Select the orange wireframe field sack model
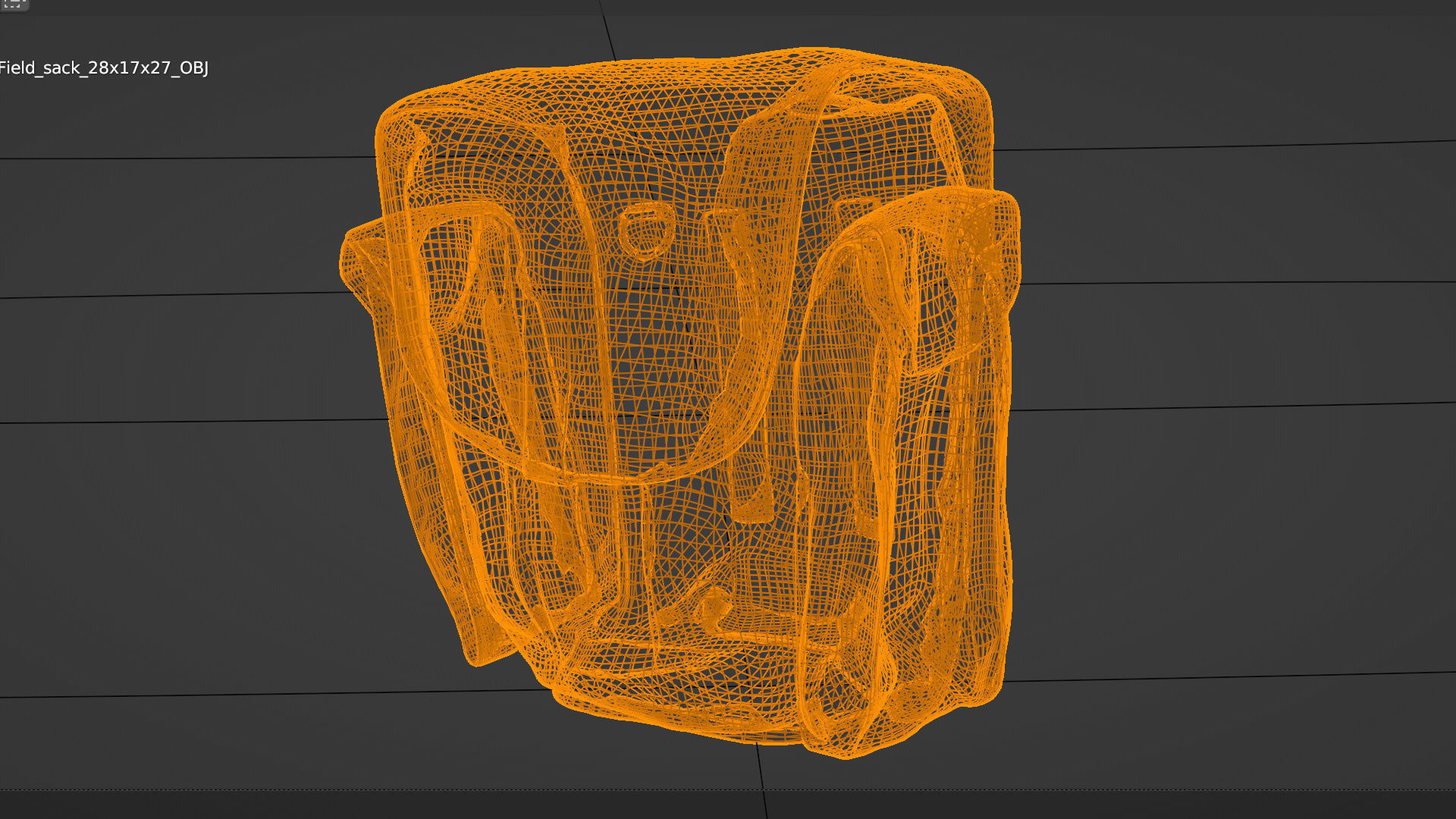Viewport: 1456px width, 819px height. [680, 402]
